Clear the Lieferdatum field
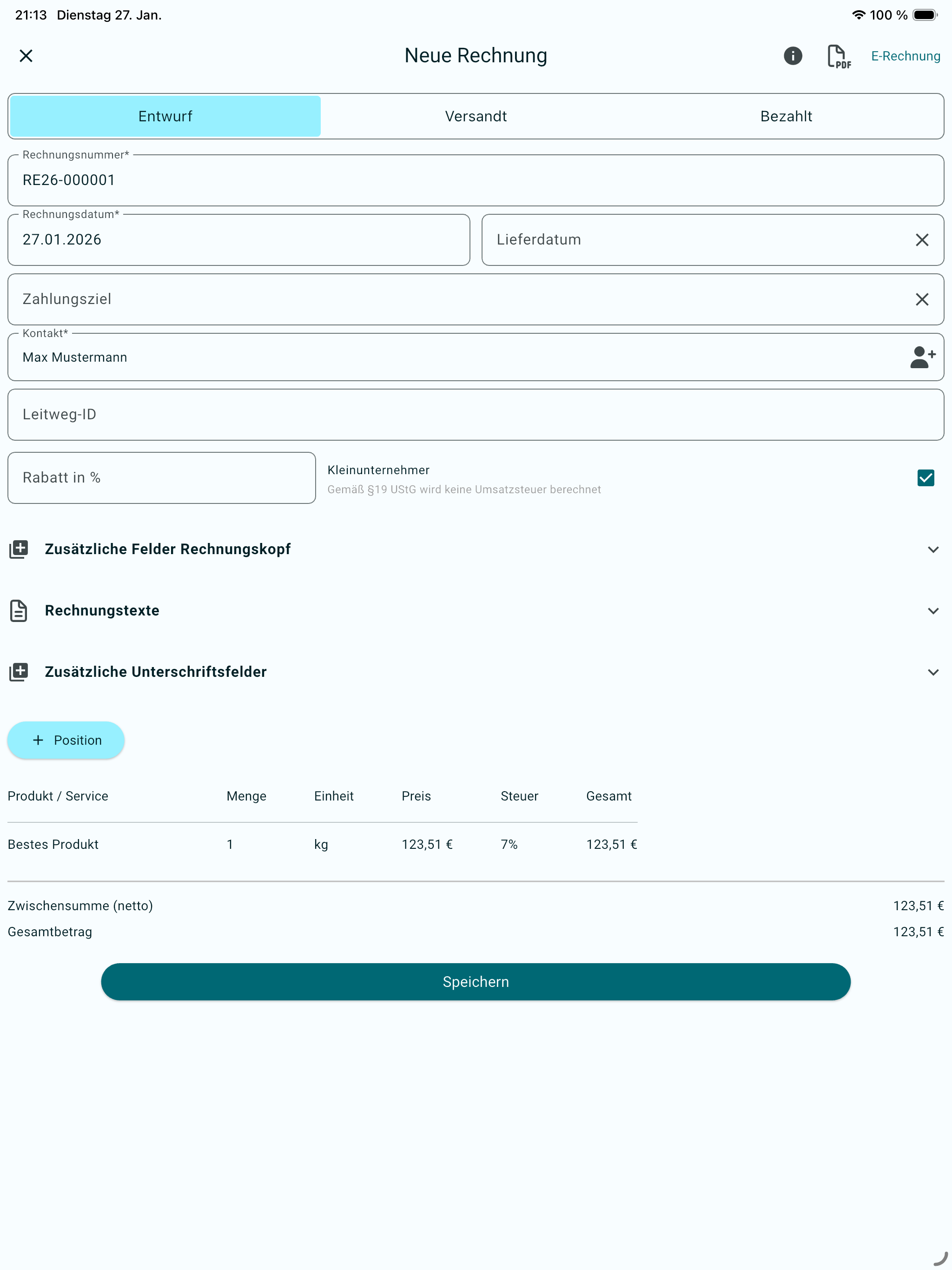This screenshot has width=952, height=1270. (922, 239)
